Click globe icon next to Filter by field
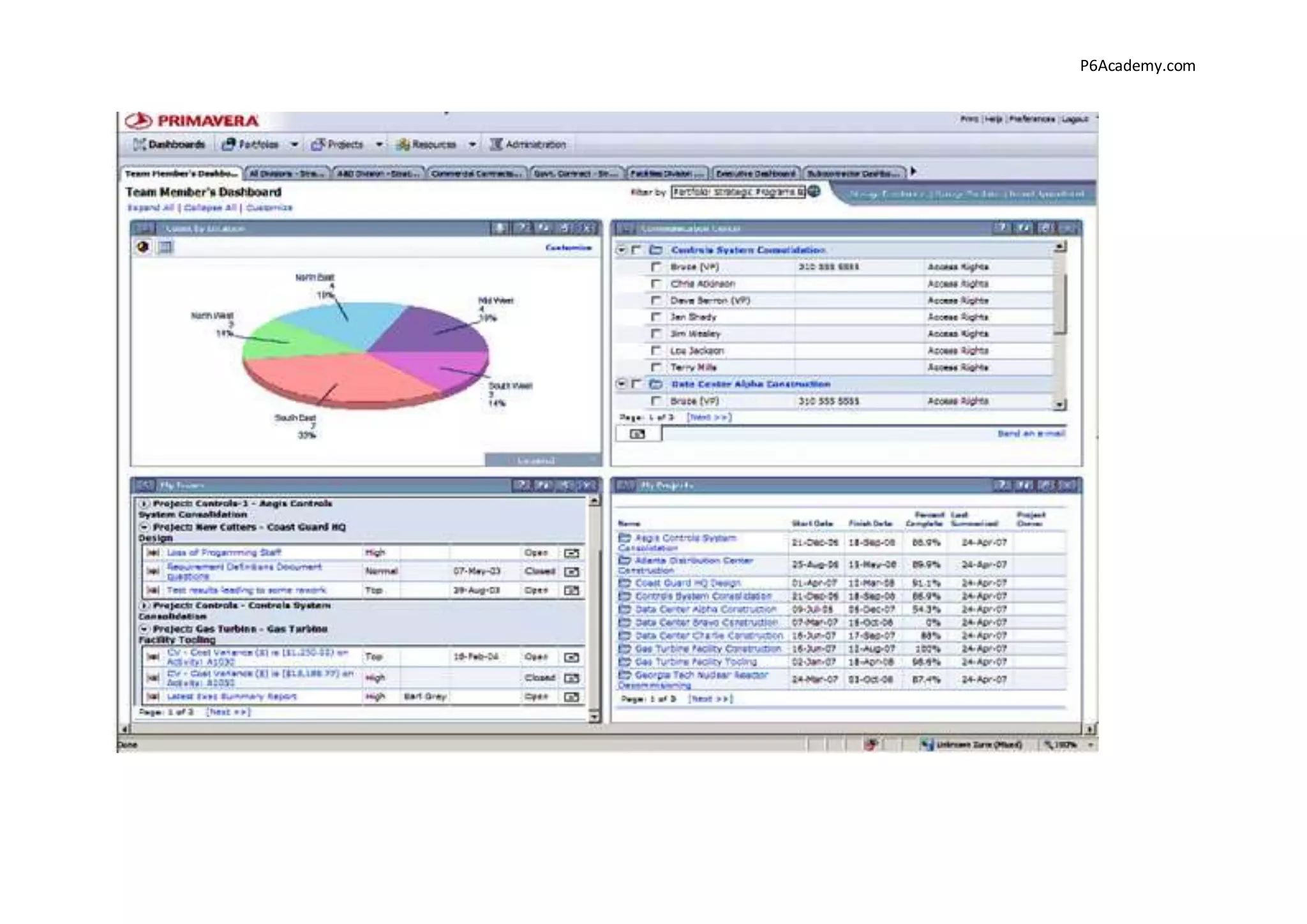1307x924 pixels. click(x=814, y=191)
